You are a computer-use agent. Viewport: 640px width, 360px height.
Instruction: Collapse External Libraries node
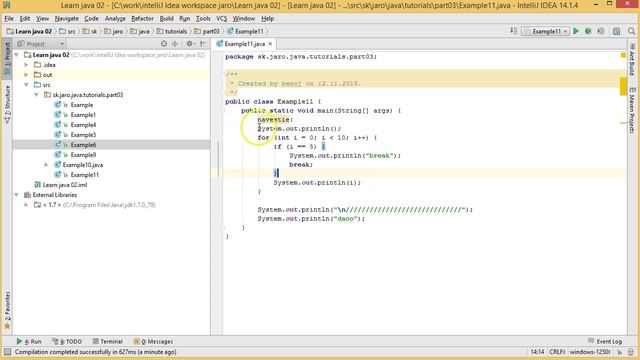pyautogui.click(x=17, y=195)
